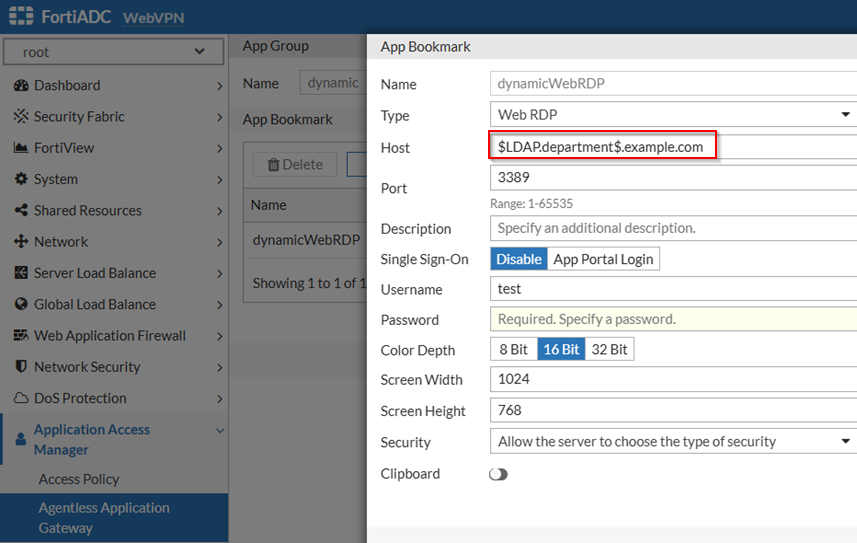Select Agentless Application Gateway menu item
Viewport: 857px width, 543px height.
click(x=104, y=517)
